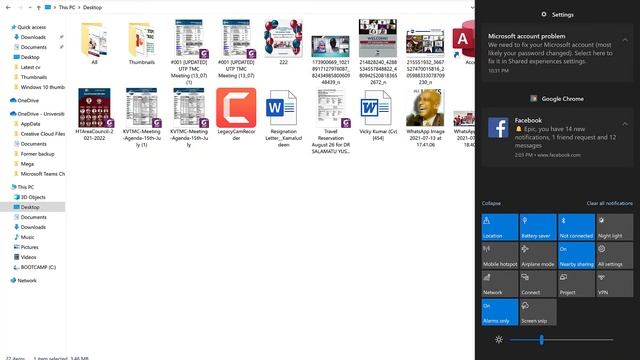
Task: Open the recent locations dropdown arrow
Action: coord(30,7)
